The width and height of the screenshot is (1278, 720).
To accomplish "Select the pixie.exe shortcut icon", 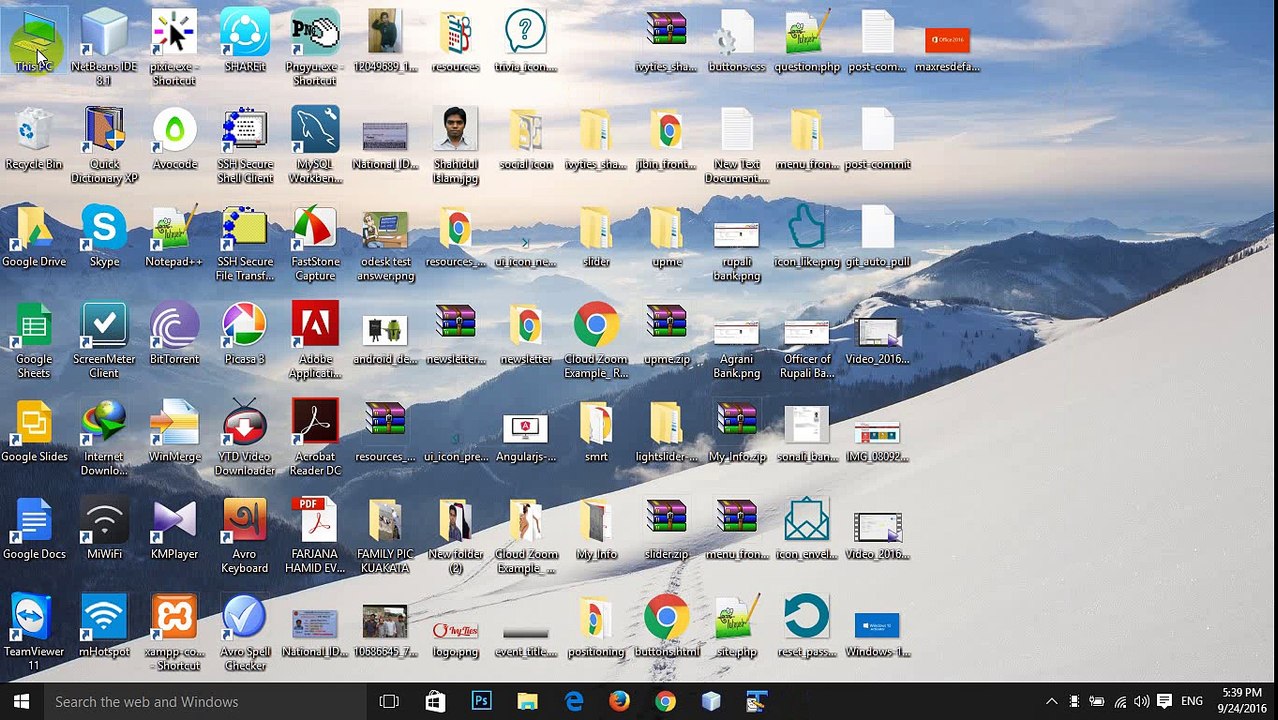I will point(174,47).
